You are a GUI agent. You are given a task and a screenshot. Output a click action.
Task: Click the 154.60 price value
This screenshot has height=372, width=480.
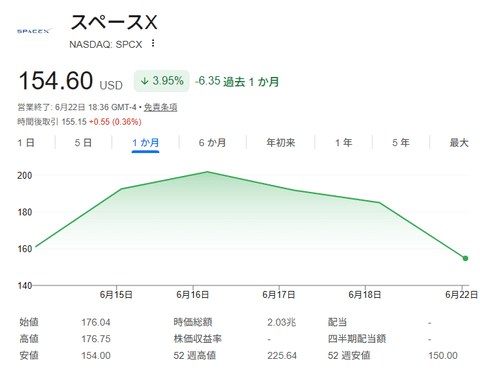tap(55, 81)
